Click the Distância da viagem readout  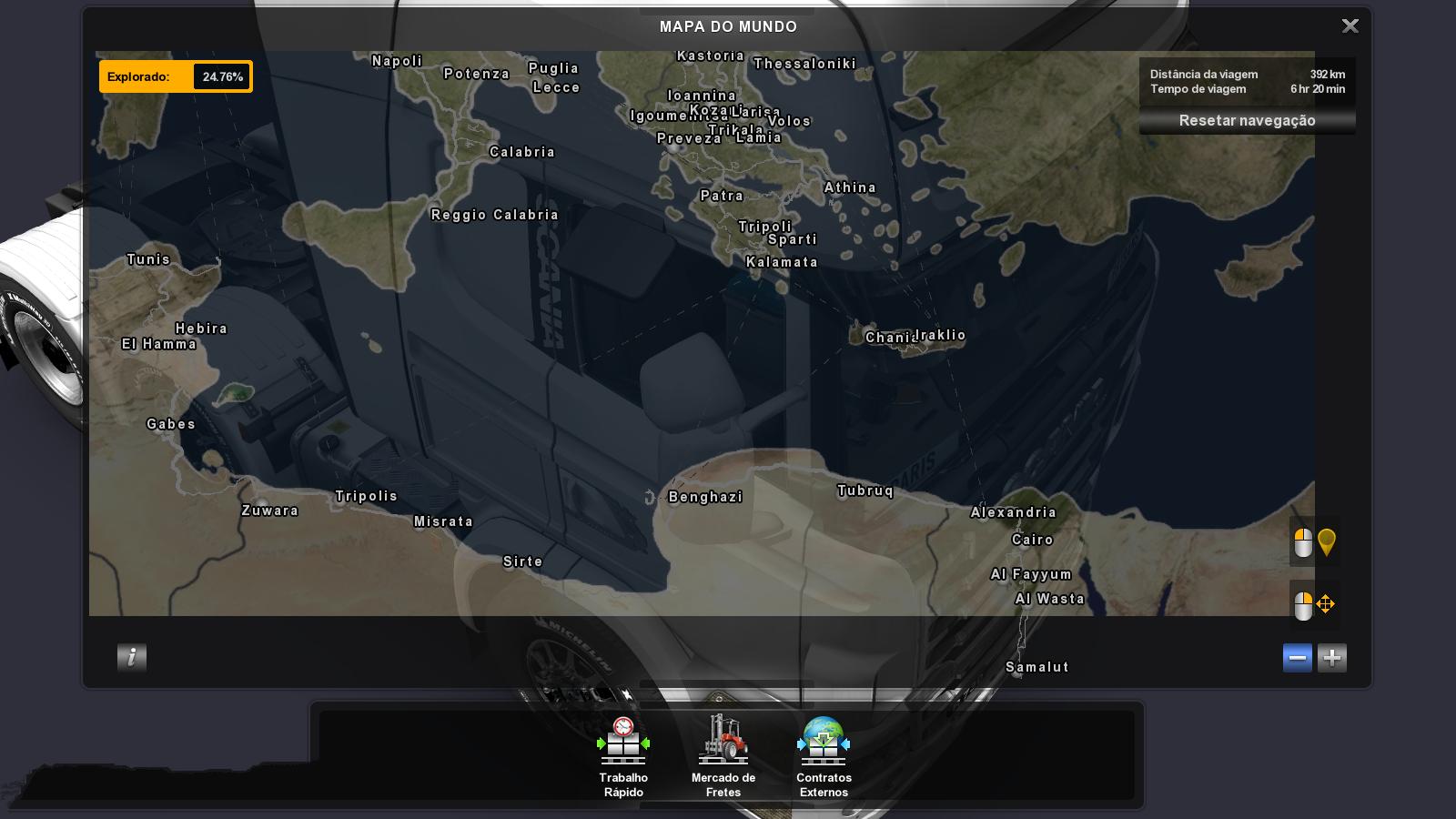click(1247, 75)
